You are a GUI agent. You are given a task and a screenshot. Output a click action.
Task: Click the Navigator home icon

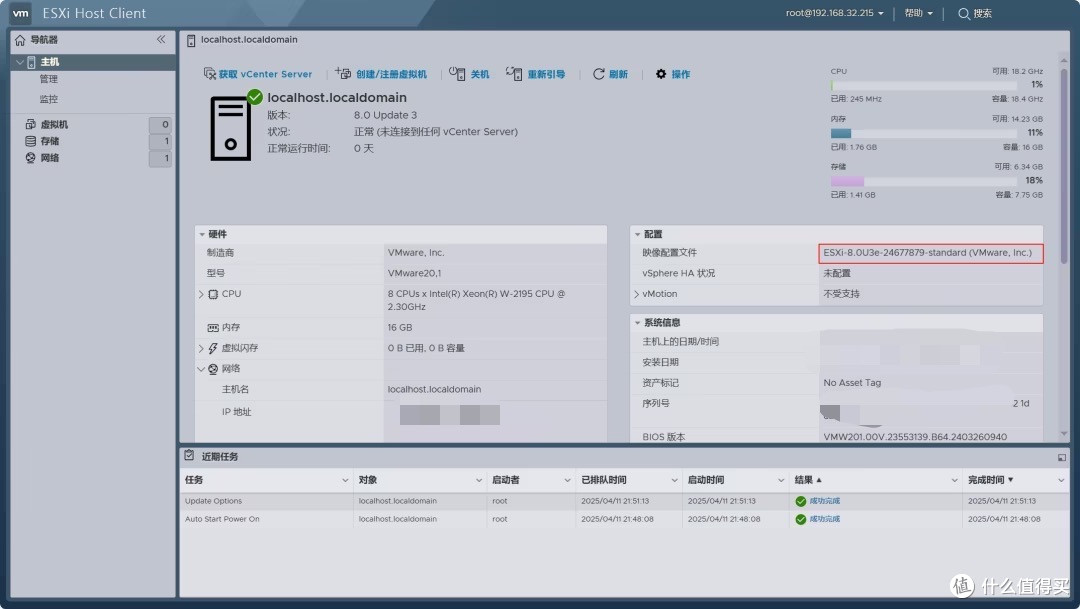20,40
